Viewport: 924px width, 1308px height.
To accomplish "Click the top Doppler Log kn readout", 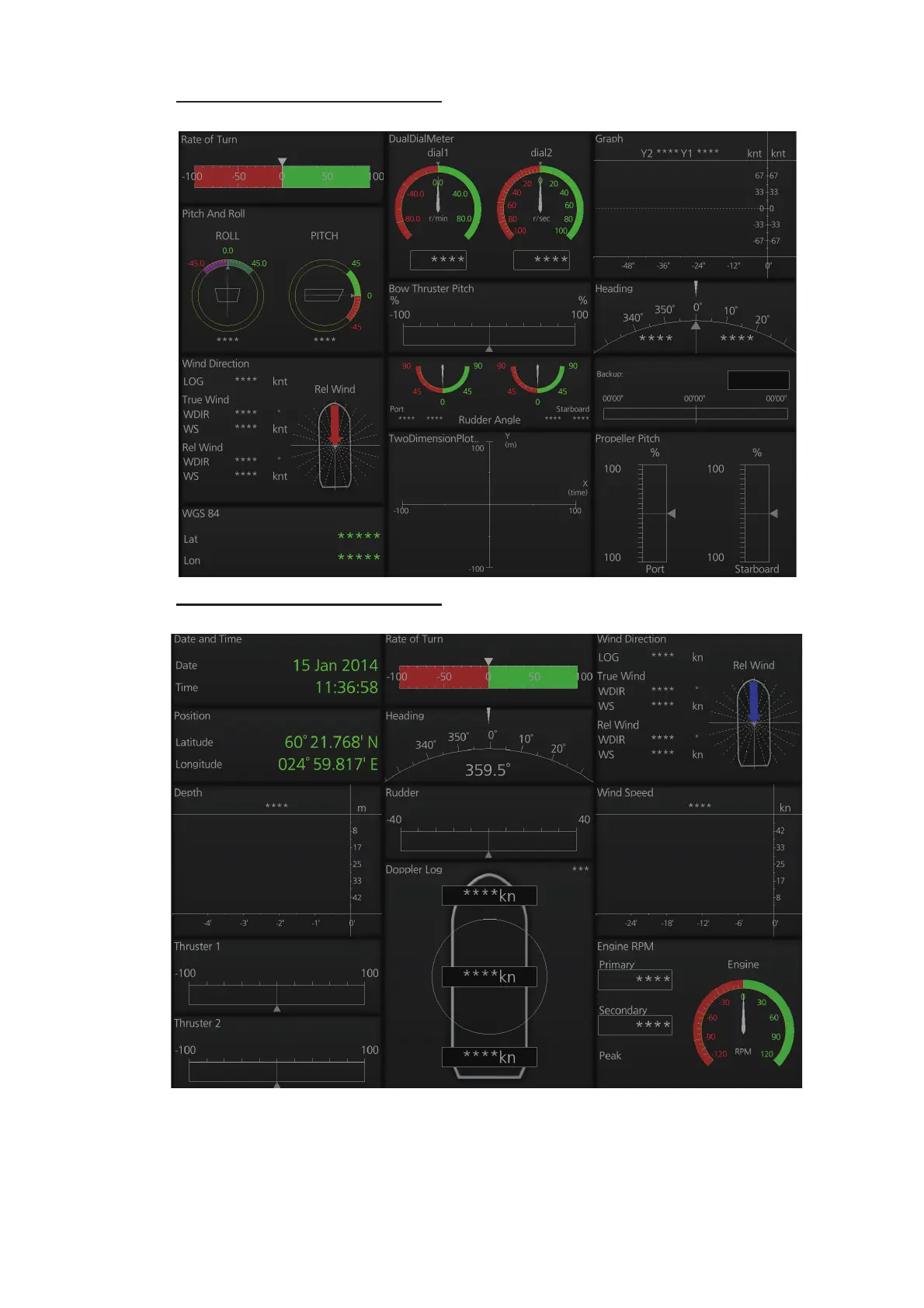I will pos(489,896).
